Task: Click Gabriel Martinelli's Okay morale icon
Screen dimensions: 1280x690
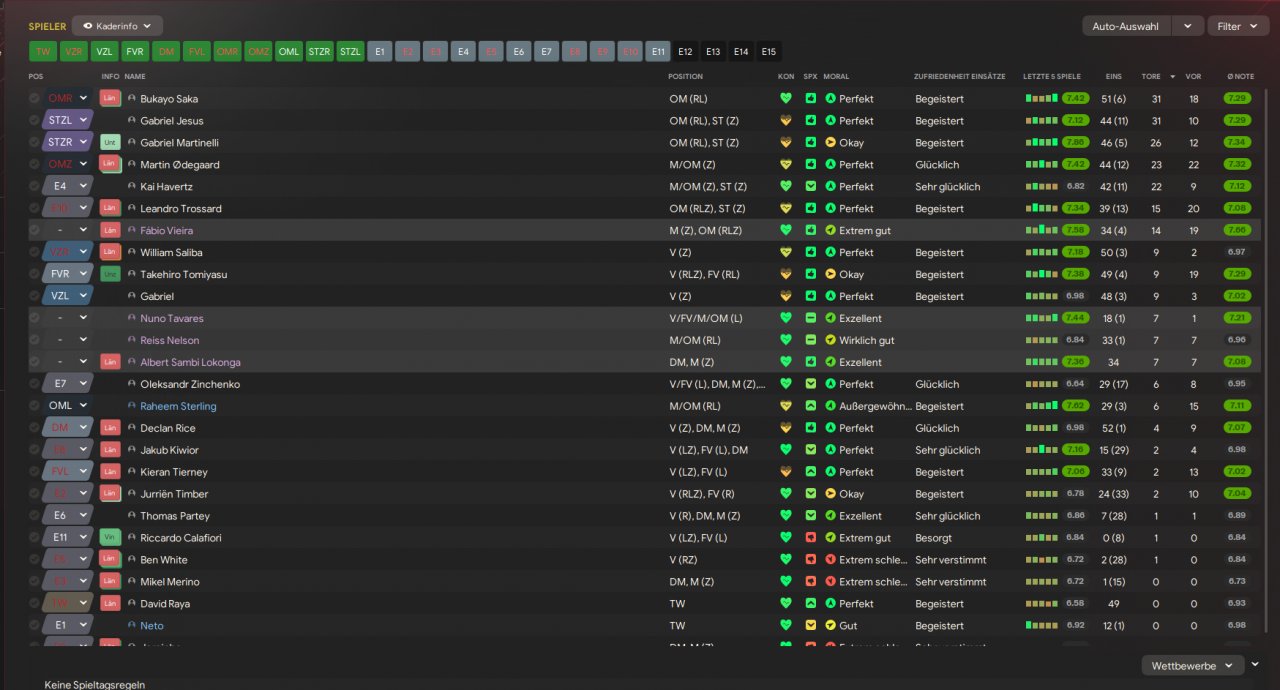Action: (830, 143)
